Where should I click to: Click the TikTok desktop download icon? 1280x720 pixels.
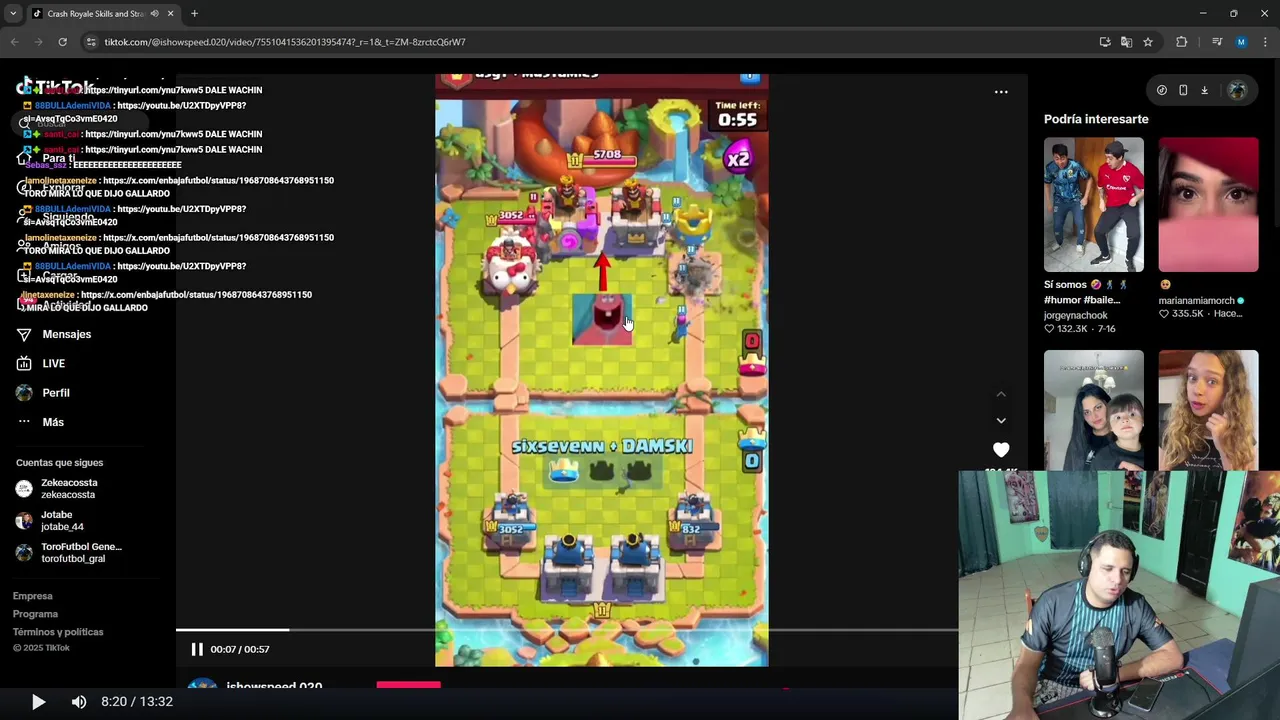1204,90
